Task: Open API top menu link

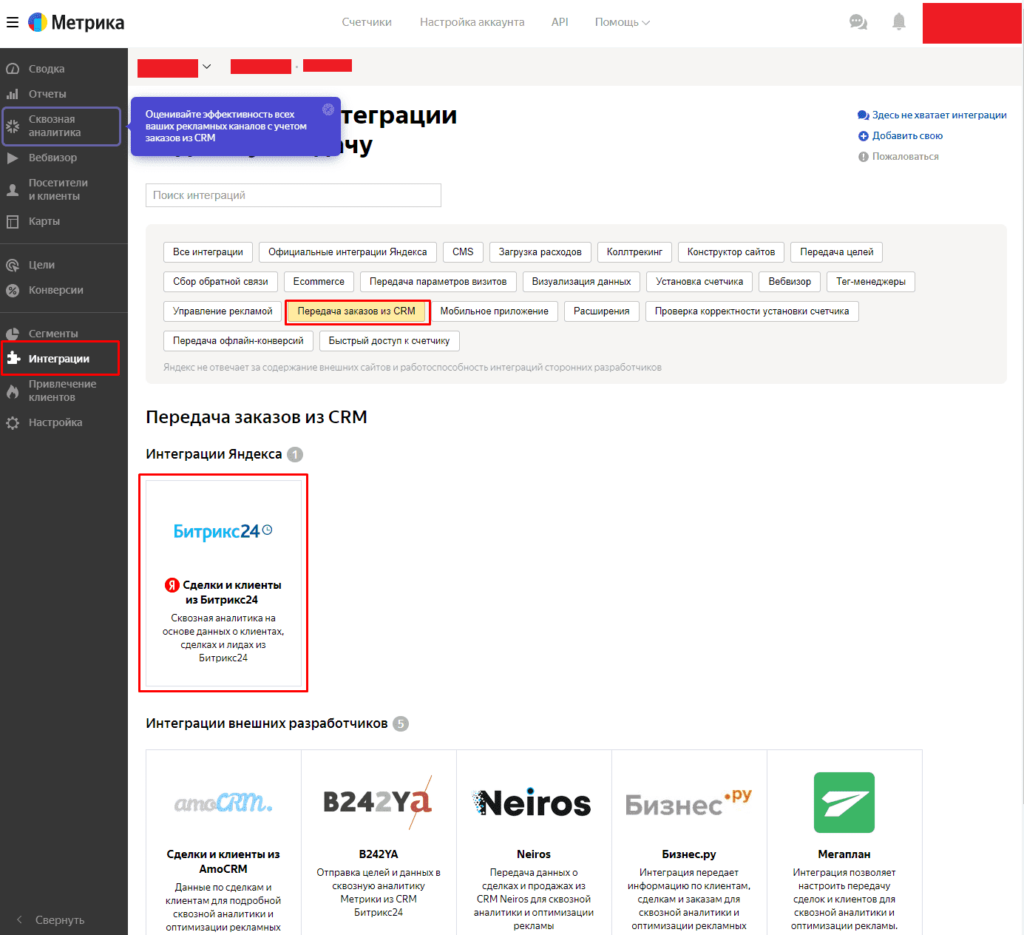Action: tap(560, 22)
